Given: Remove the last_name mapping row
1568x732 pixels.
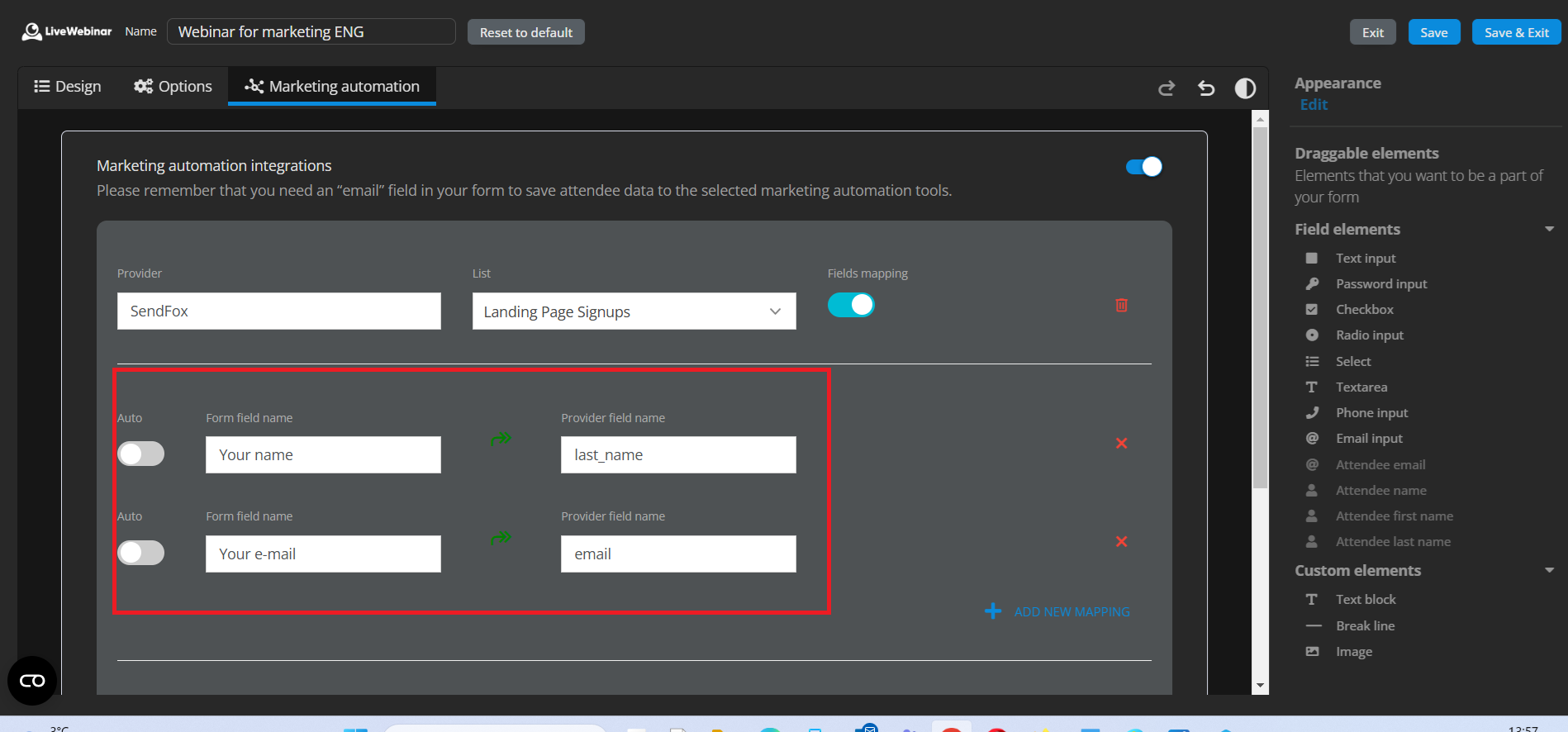Looking at the screenshot, I should pyautogui.click(x=1121, y=444).
